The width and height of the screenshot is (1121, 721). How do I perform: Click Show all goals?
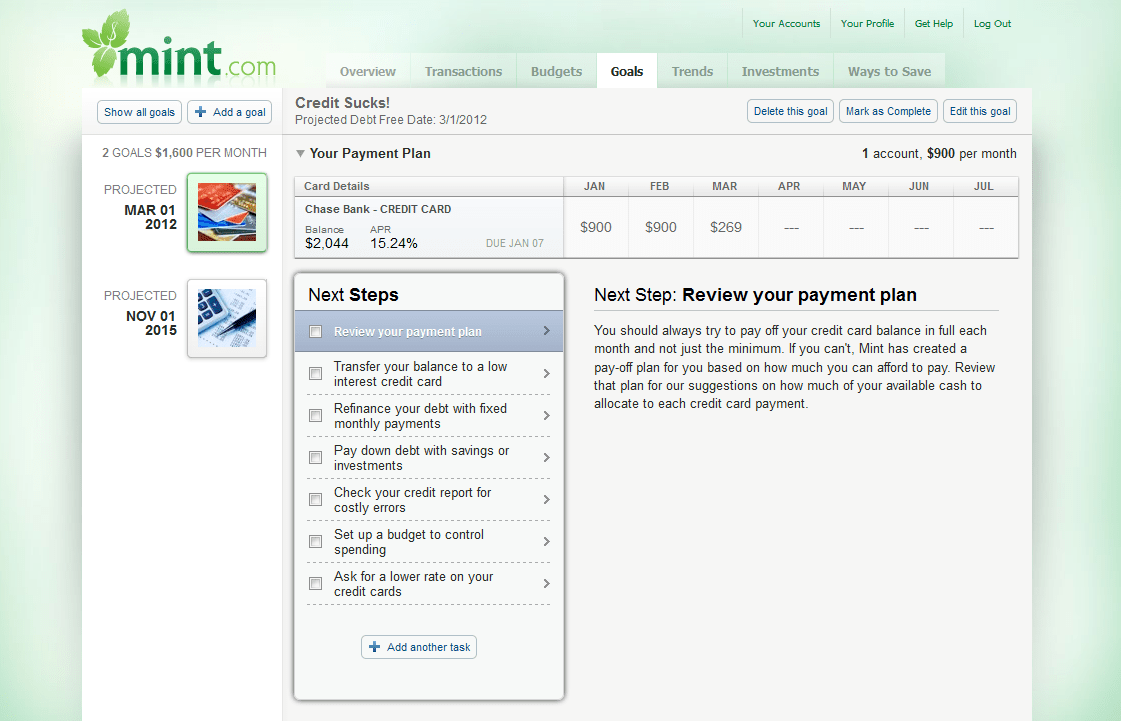tap(138, 111)
